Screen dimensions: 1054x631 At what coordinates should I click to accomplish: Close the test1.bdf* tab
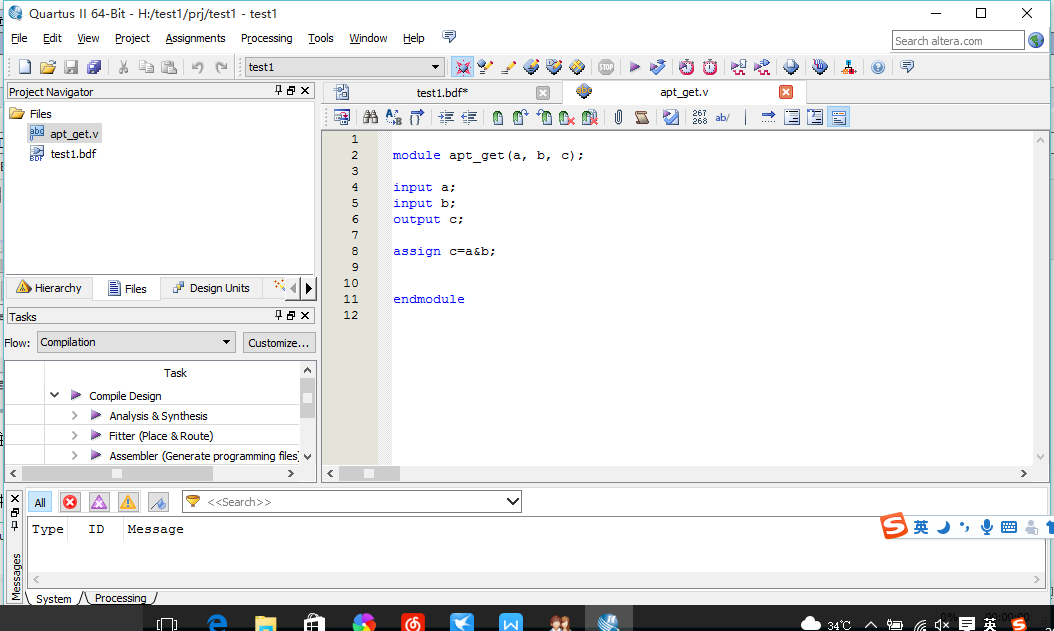[543, 93]
